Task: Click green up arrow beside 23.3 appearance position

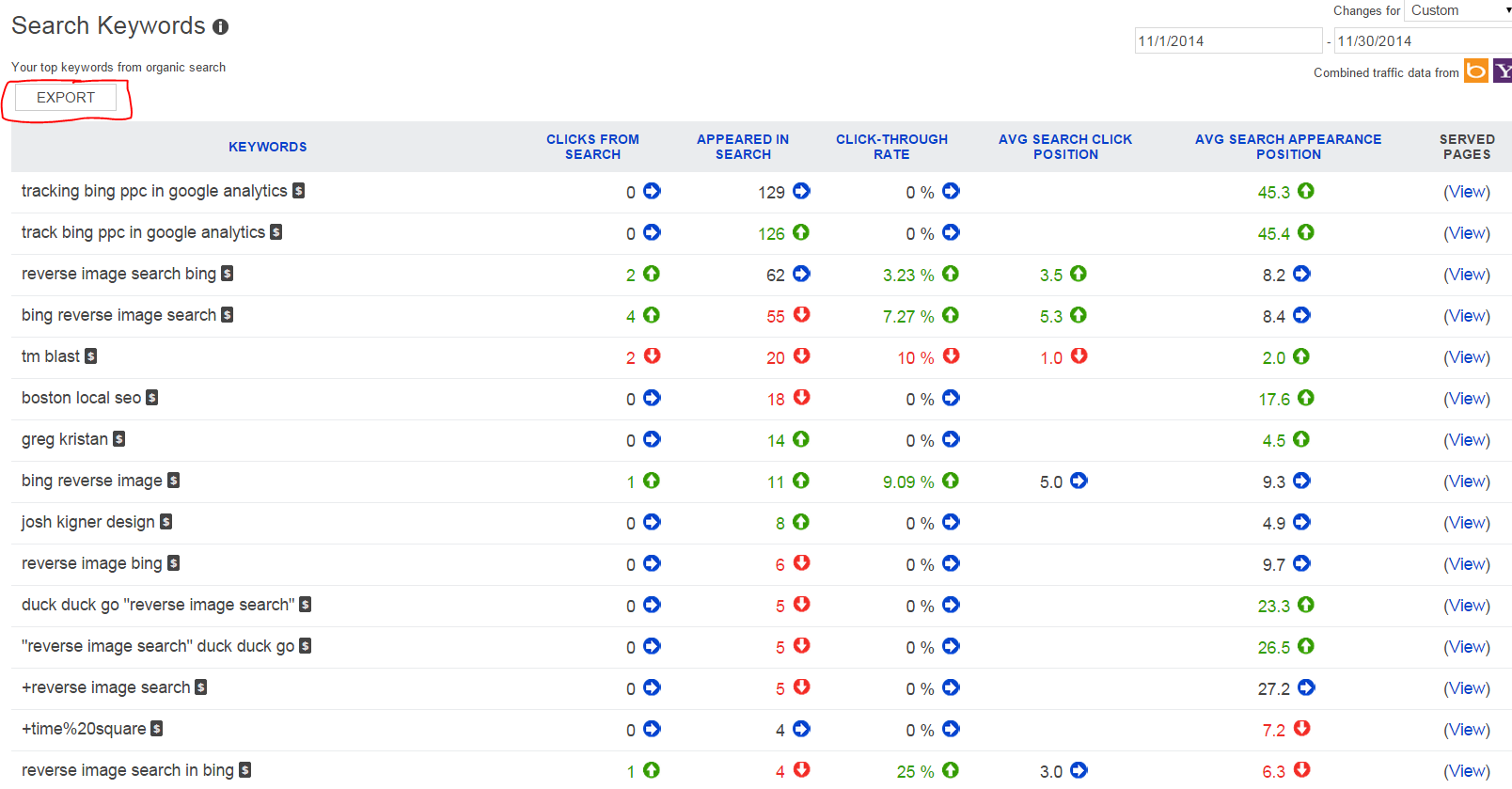Action: click(1306, 605)
